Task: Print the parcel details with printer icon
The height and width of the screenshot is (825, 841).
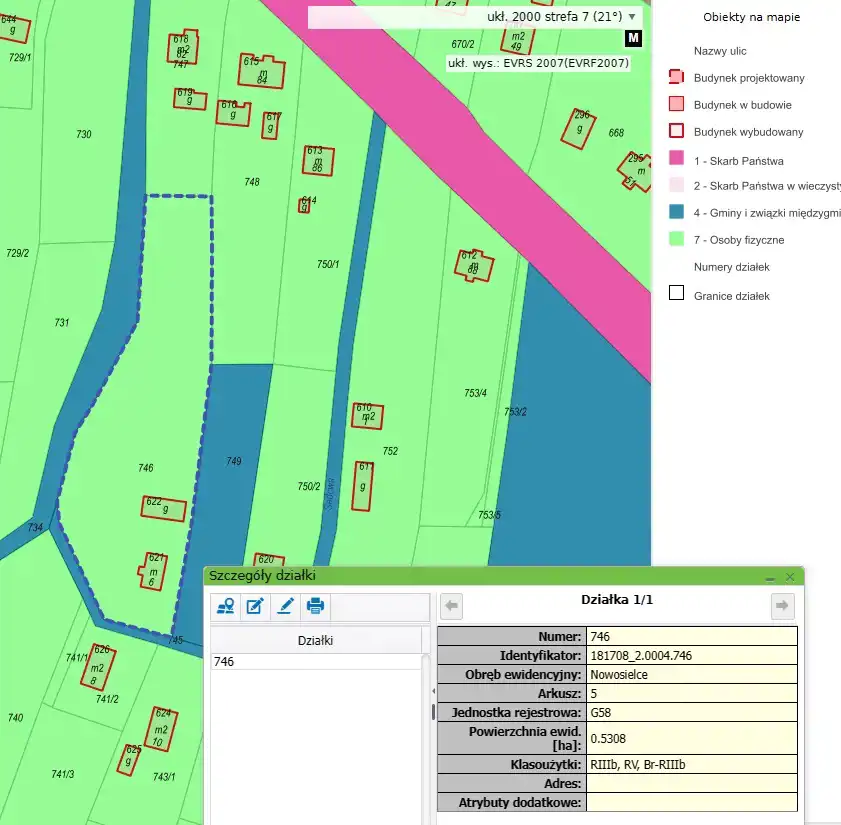Action: (315, 606)
